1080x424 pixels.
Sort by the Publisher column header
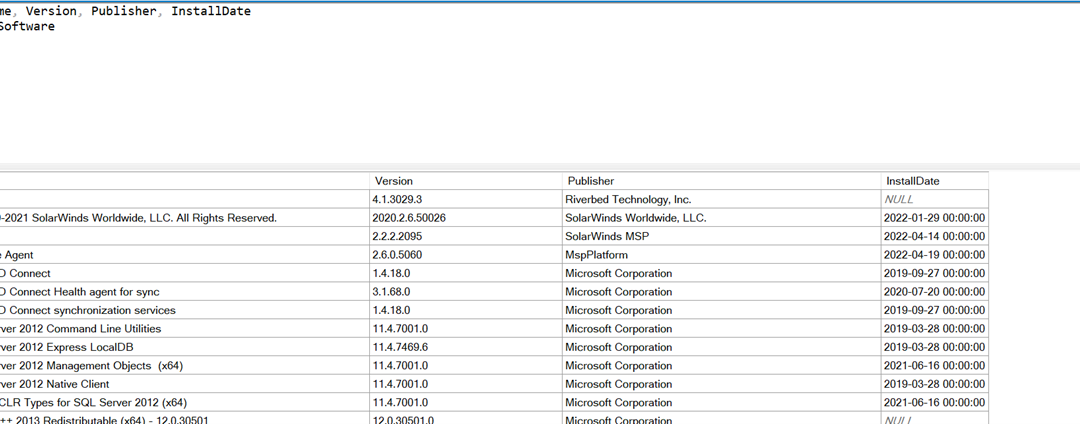pos(721,181)
